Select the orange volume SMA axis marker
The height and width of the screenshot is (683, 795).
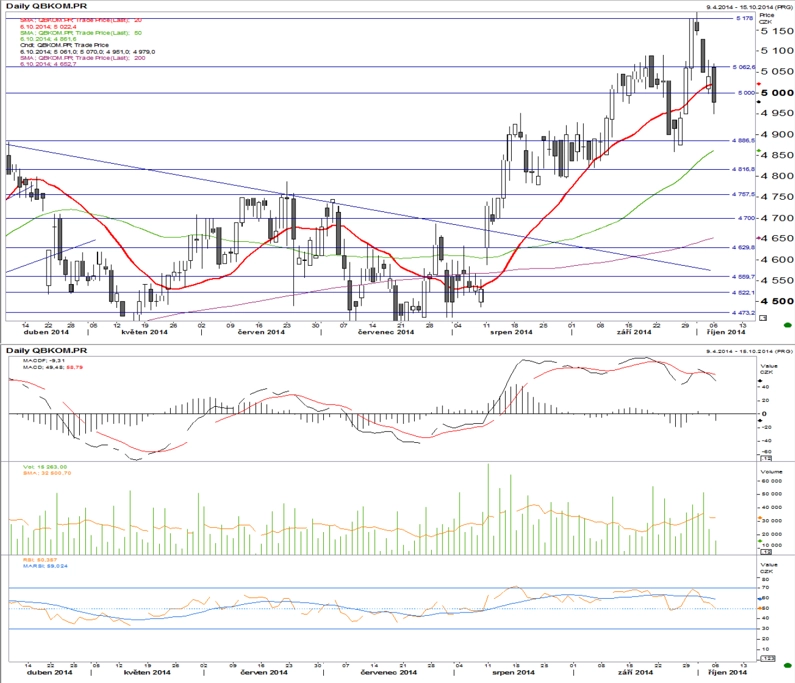point(760,518)
